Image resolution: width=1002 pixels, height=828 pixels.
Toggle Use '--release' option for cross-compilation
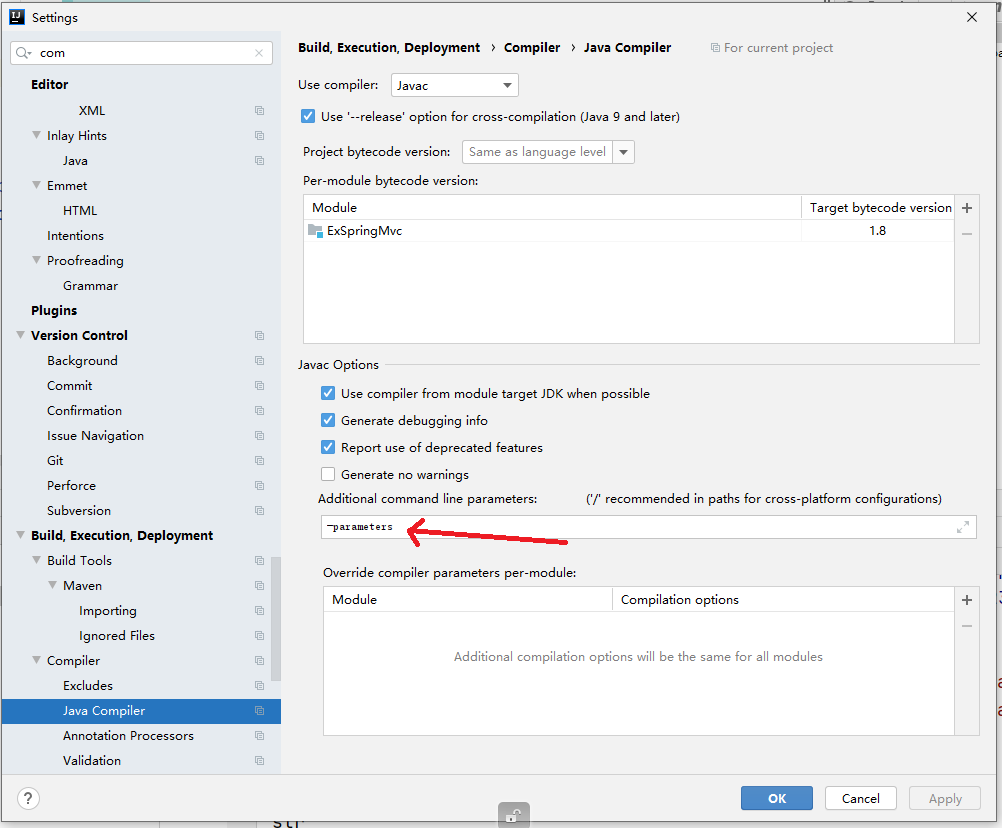[308, 116]
